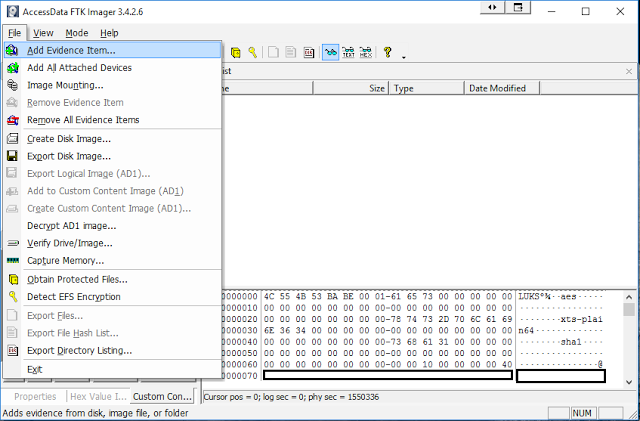This screenshot has width=640, height=421.
Task: Close the File menu via File
Action: [14, 33]
